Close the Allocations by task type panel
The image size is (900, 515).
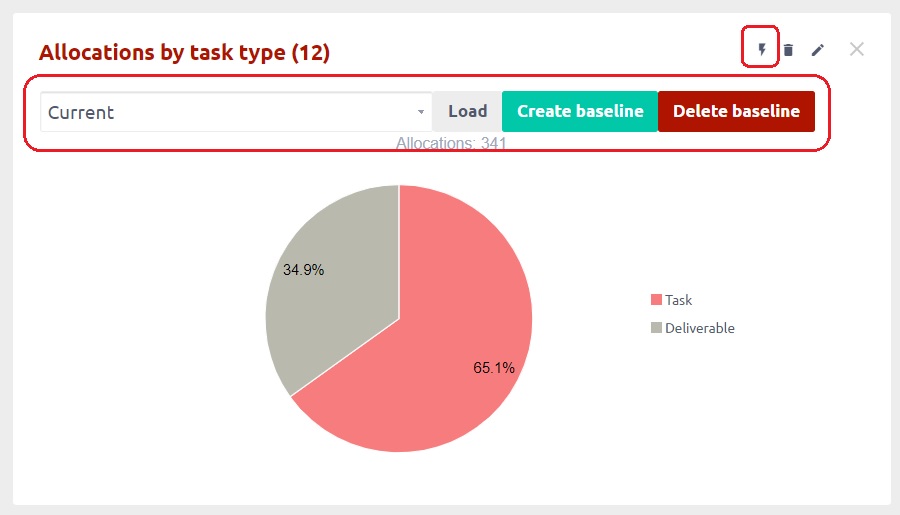(856, 49)
